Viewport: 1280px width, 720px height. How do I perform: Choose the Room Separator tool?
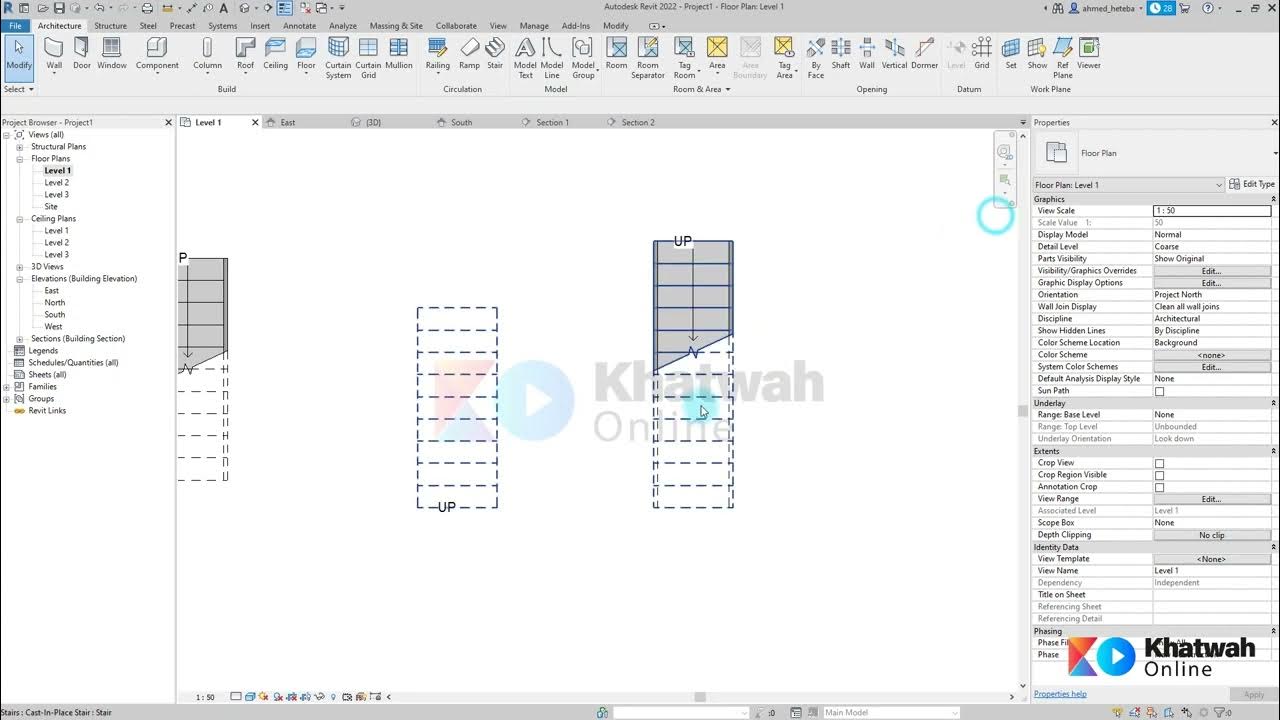point(648,58)
